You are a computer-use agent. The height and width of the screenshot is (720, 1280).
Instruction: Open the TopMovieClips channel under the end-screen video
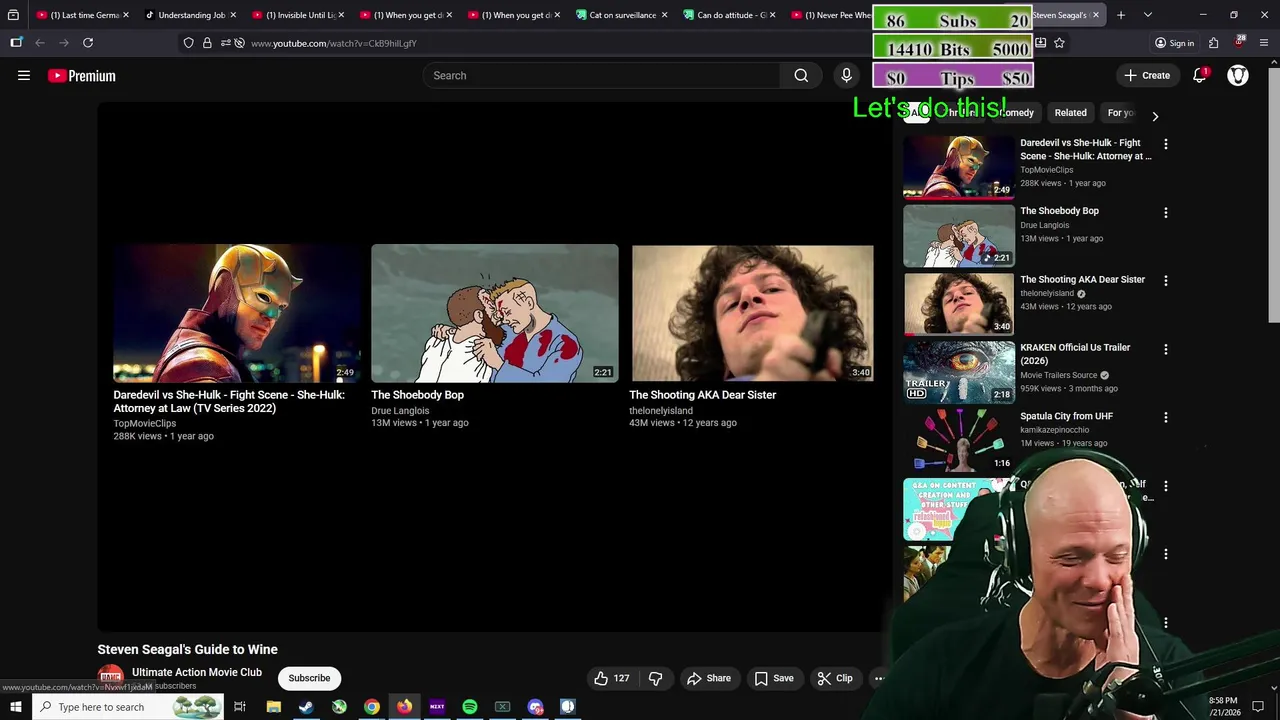pyautogui.click(x=145, y=423)
